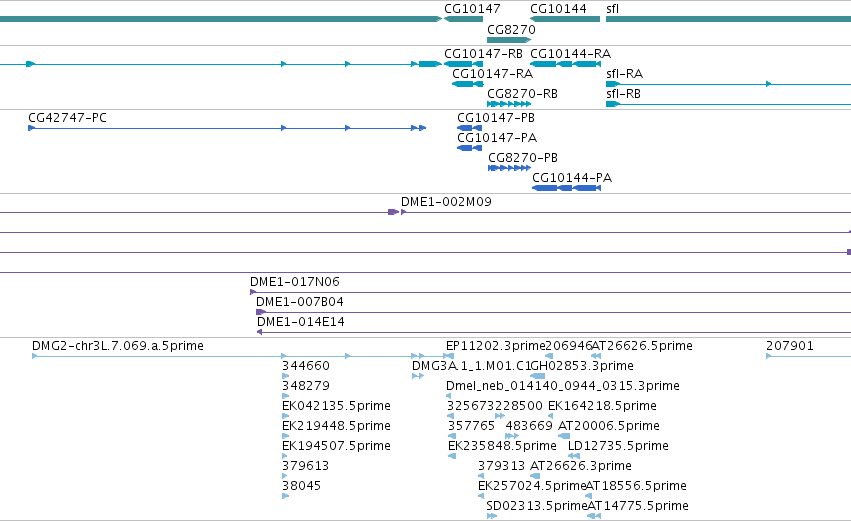Click BAC clone DME1-017N06 label
The height and width of the screenshot is (521, 851).
[x=295, y=282]
